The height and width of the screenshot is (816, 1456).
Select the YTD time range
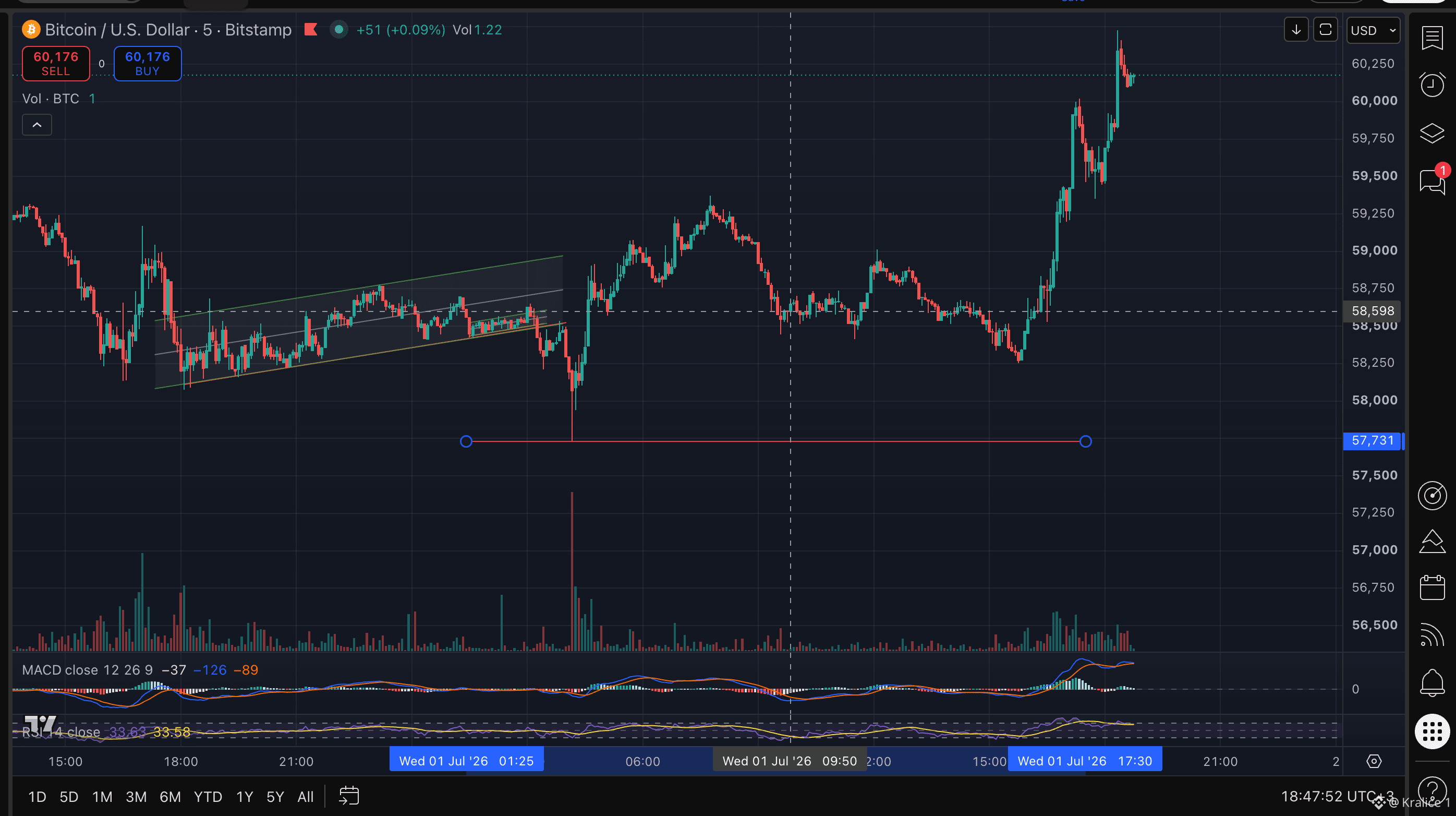208,797
